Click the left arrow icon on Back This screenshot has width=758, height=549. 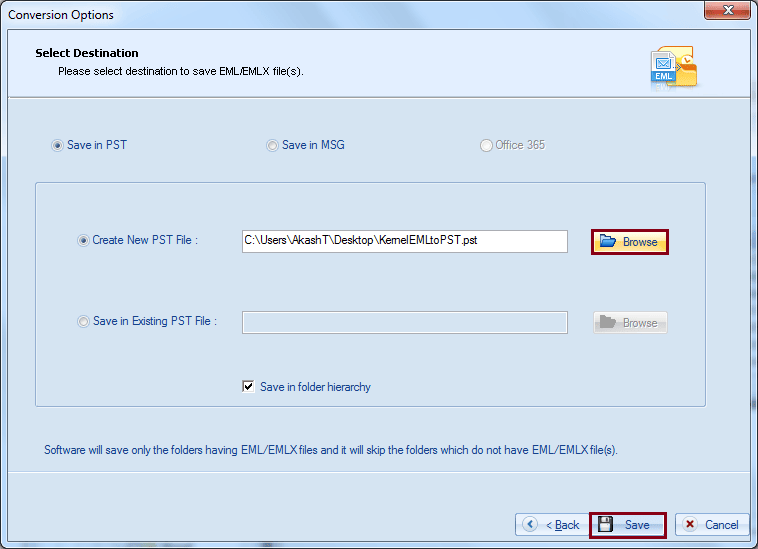tap(530, 524)
